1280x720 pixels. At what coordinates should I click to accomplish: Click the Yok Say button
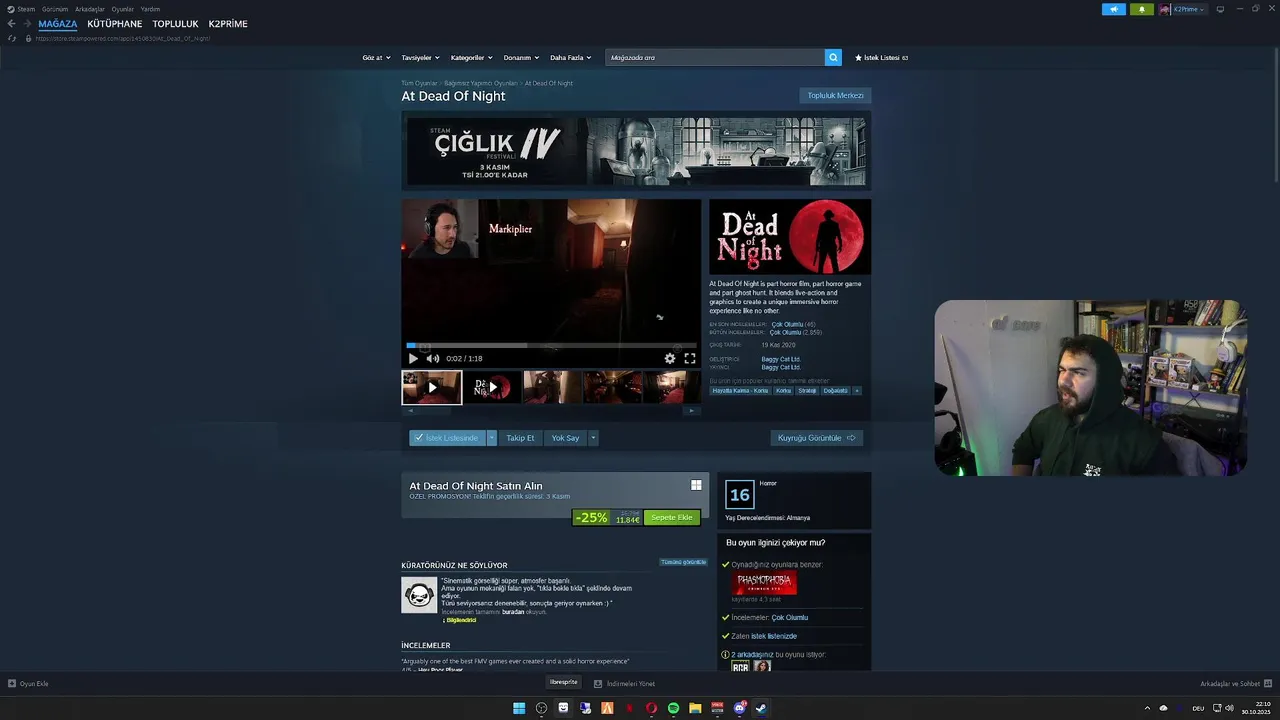(565, 438)
